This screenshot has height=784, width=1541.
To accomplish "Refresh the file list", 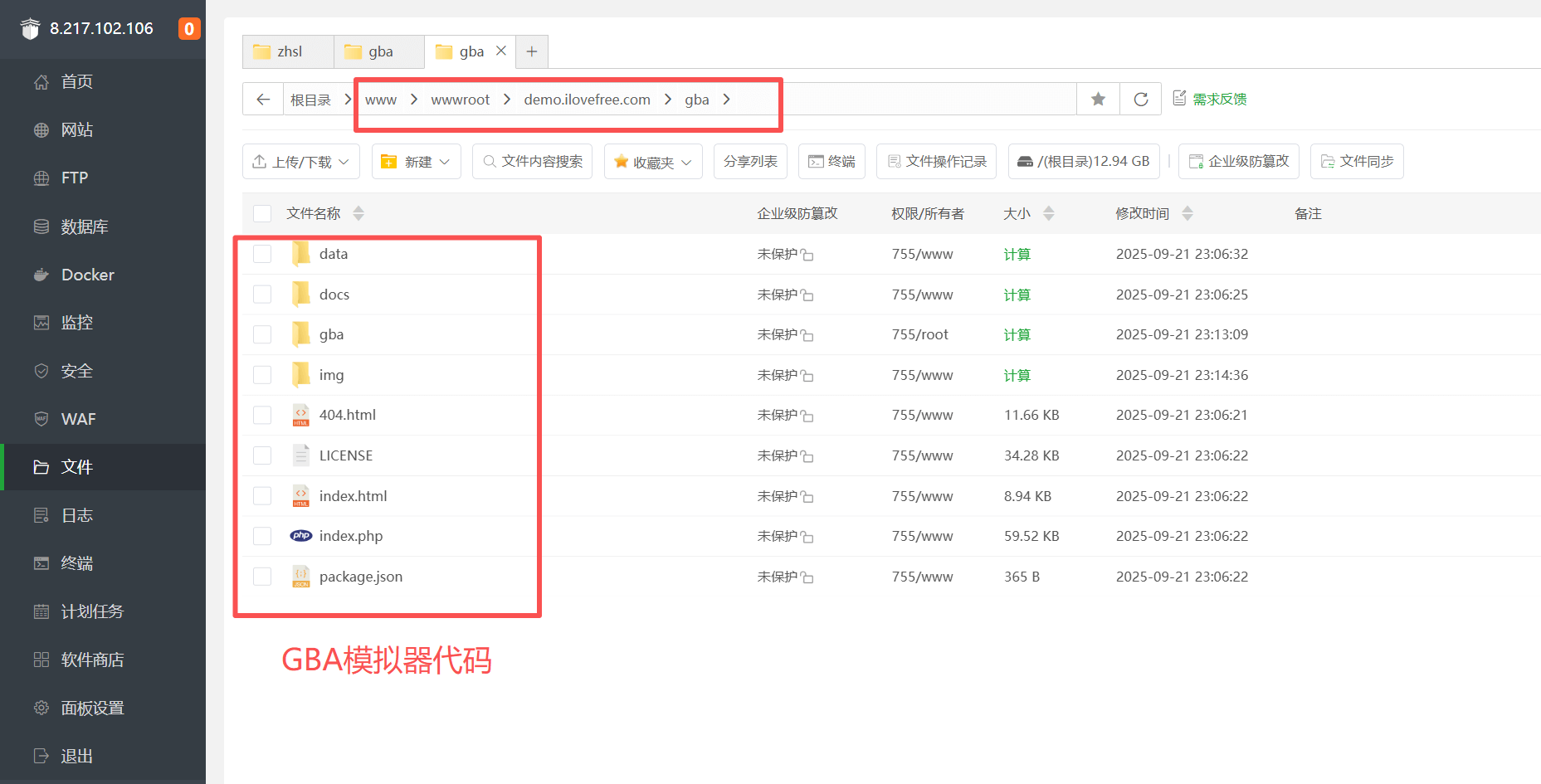I will (1140, 99).
